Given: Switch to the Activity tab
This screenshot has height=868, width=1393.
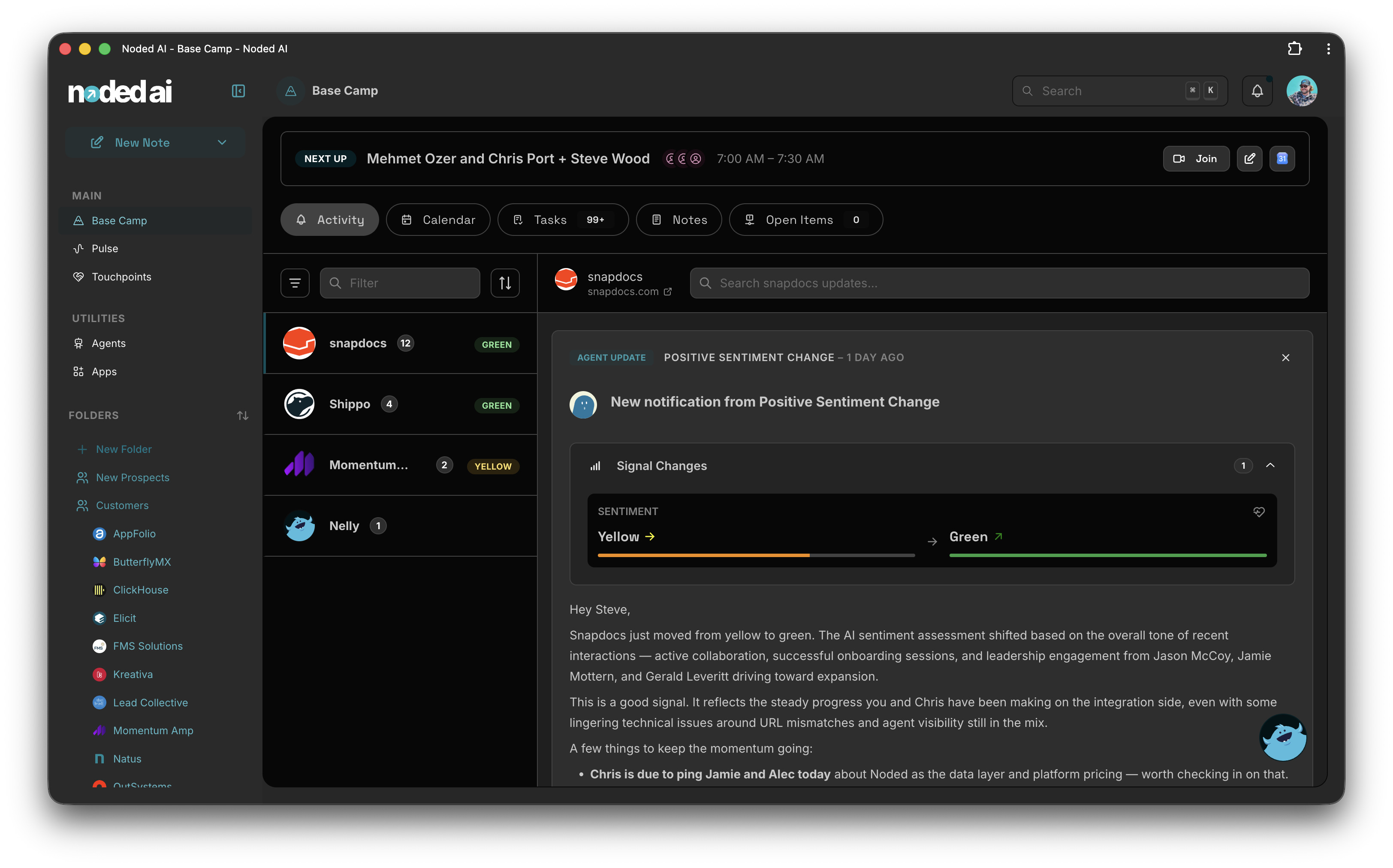Looking at the screenshot, I should 329,220.
